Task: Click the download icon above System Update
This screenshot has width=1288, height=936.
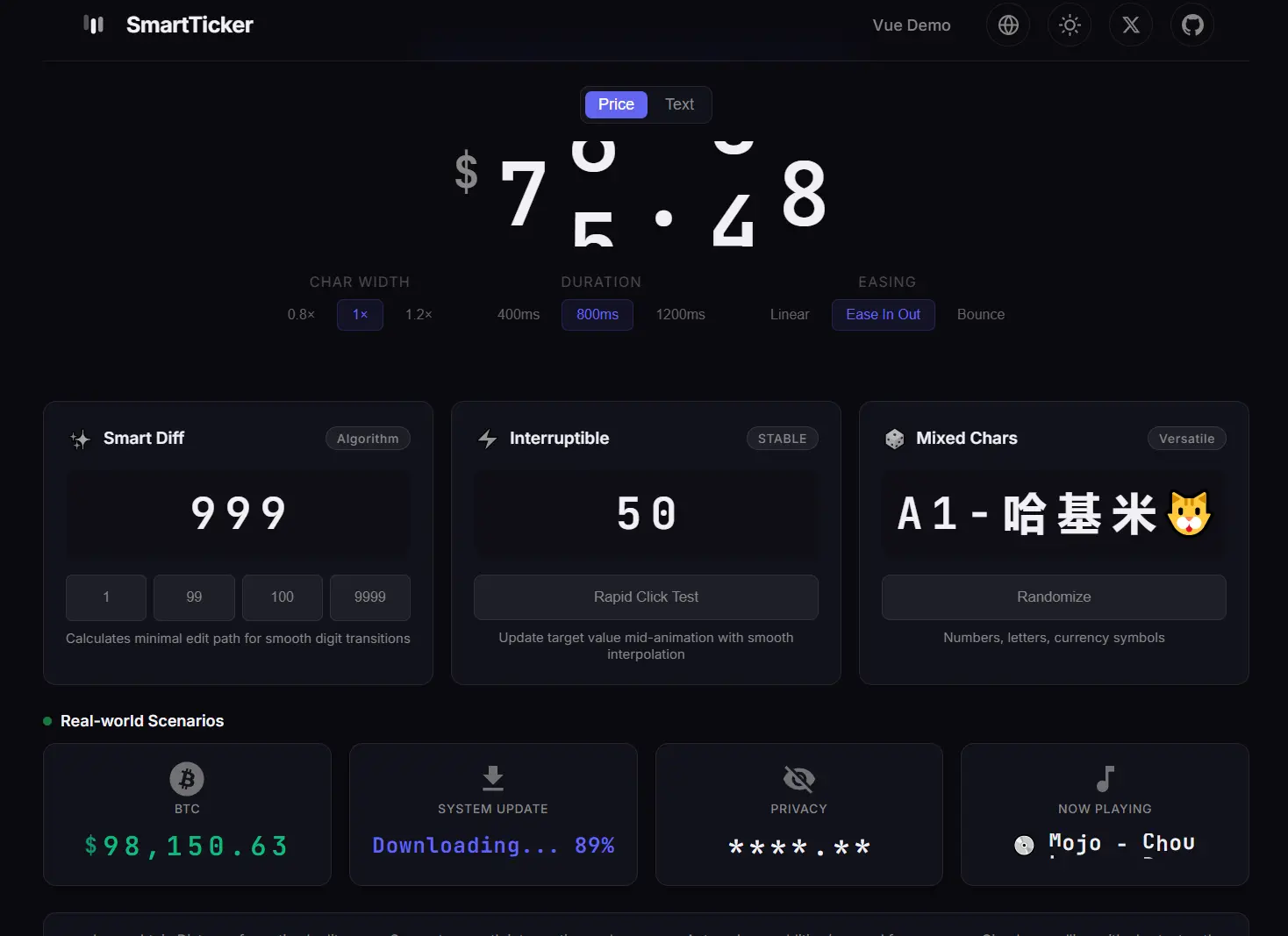Action: pyautogui.click(x=492, y=778)
